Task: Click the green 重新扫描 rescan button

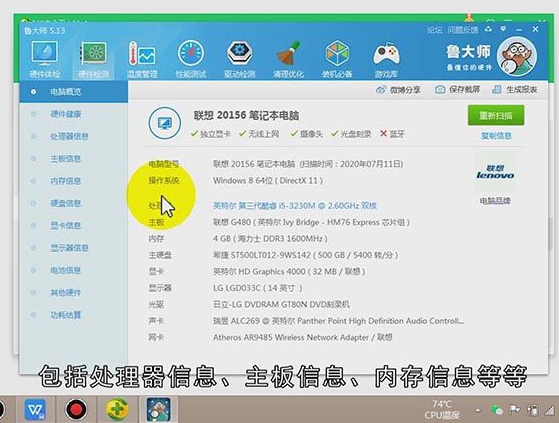Action: point(496,115)
